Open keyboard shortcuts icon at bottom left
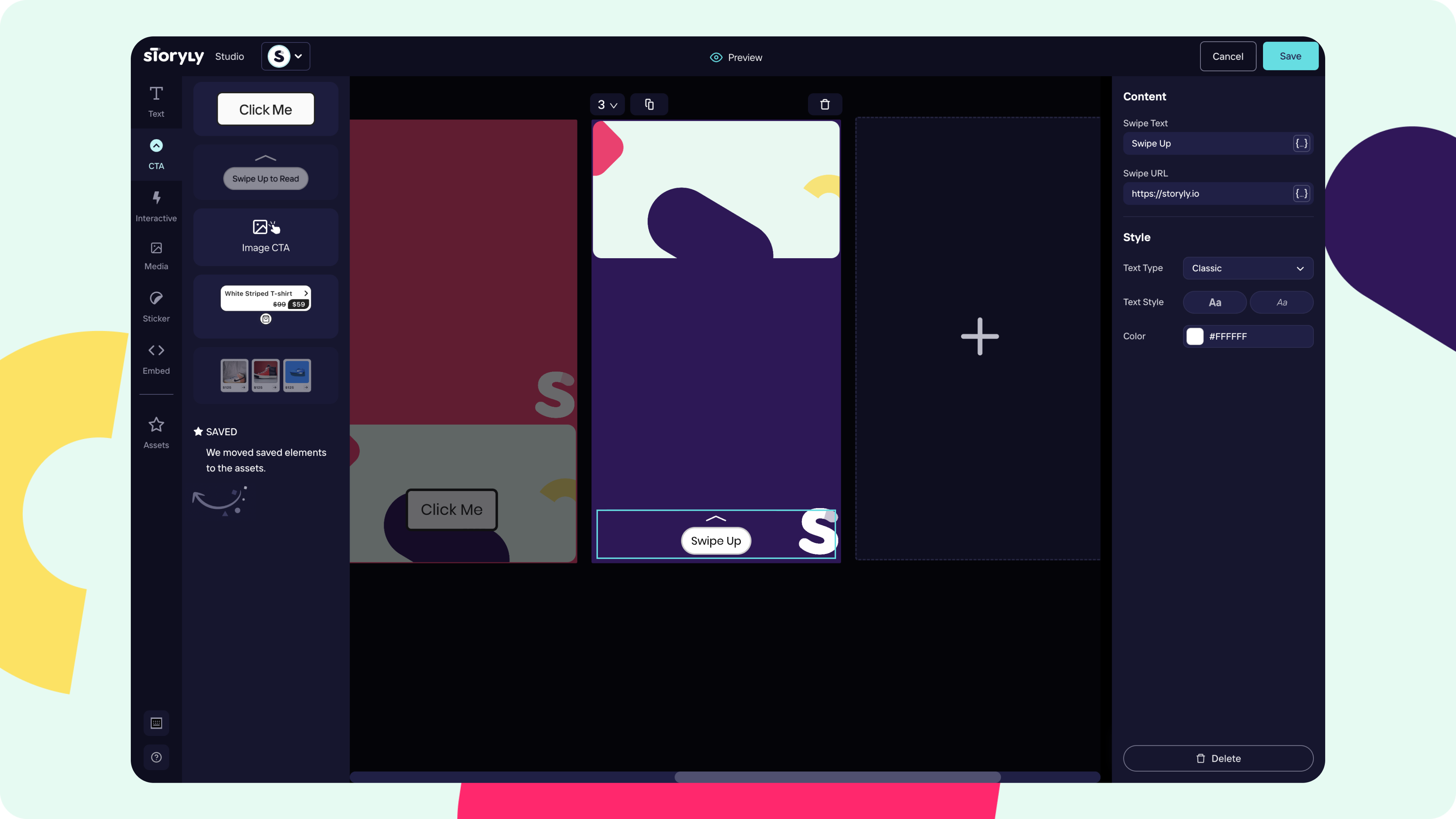Viewport: 1456px width, 819px height. click(156, 723)
